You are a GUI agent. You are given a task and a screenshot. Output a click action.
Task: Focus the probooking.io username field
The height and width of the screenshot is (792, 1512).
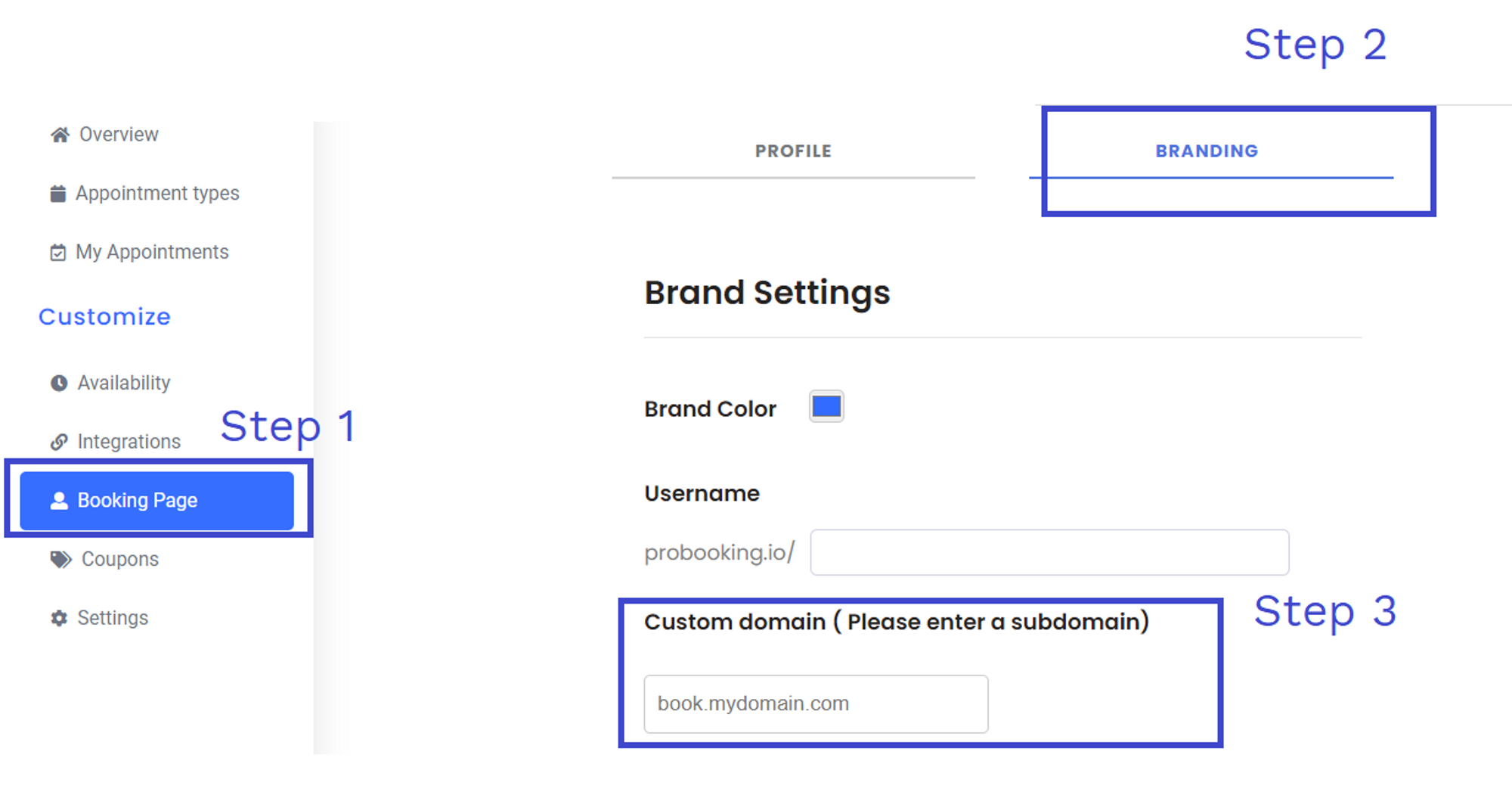click(x=1049, y=552)
